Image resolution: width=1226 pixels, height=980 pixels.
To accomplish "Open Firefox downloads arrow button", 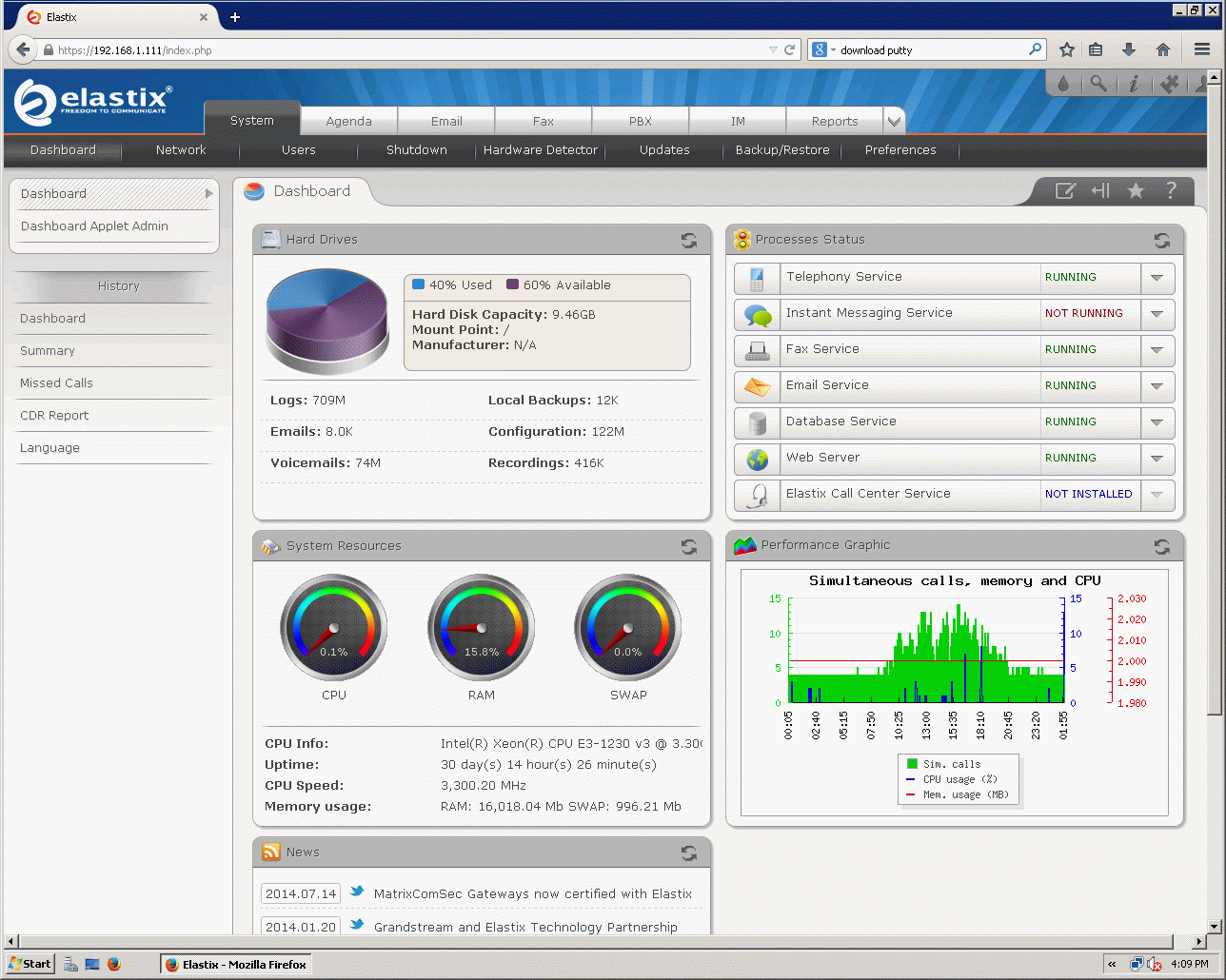I will pos(1129,49).
